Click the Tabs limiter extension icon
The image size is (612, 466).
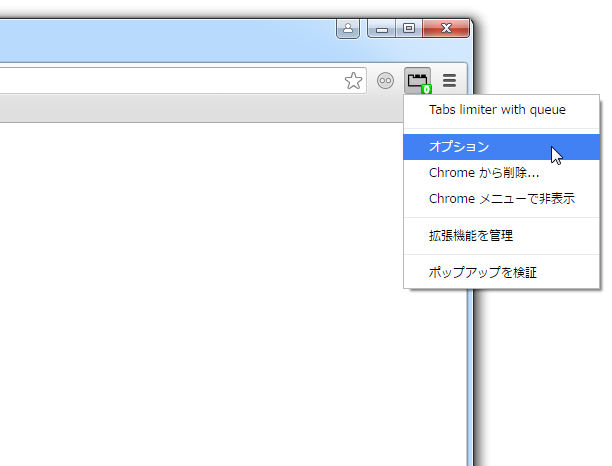pos(418,81)
